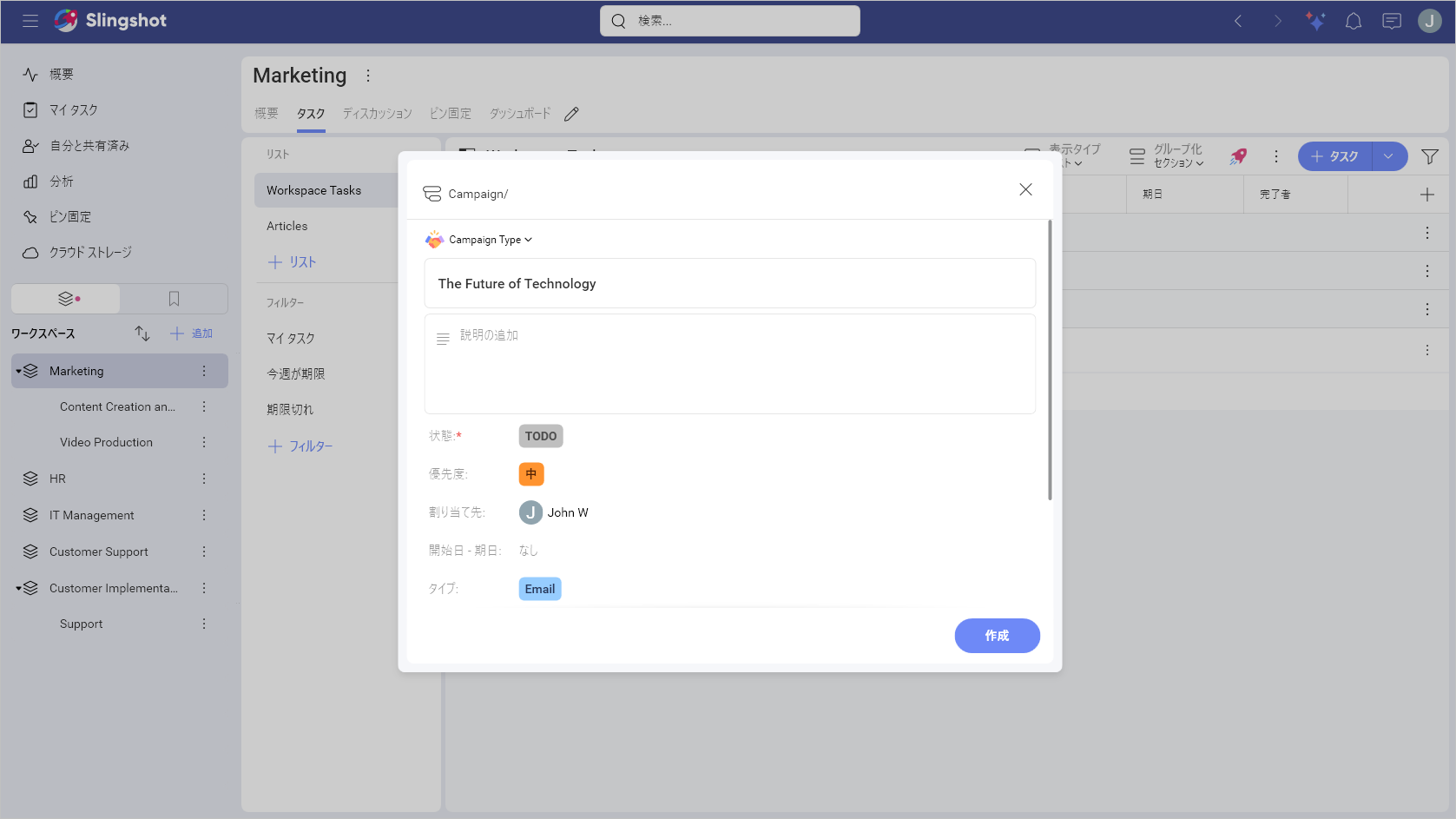The image size is (1456, 819).
Task: Open the hamburger navigation menu
Action: [x=30, y=21]
